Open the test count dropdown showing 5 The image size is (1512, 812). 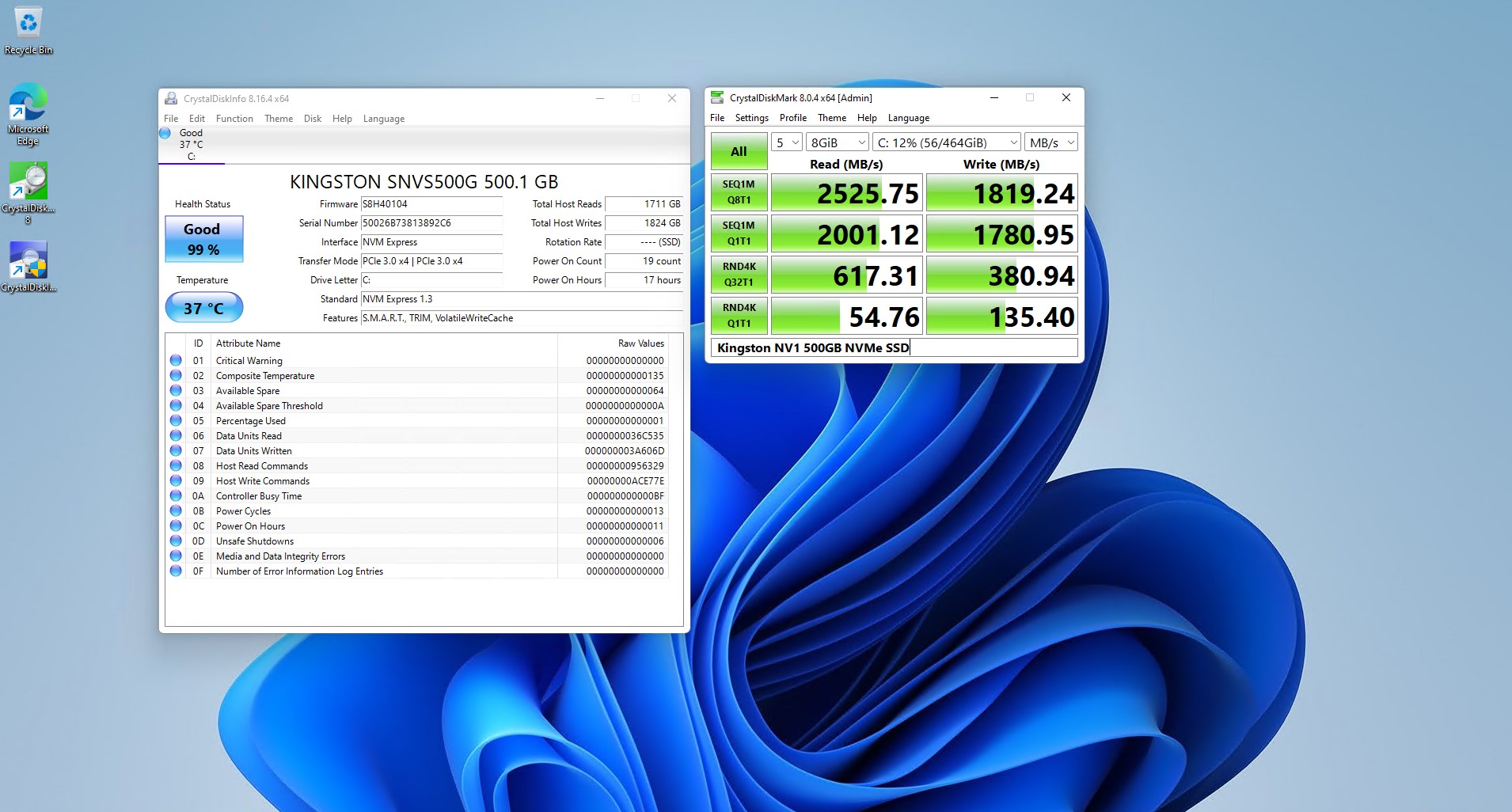787,142
